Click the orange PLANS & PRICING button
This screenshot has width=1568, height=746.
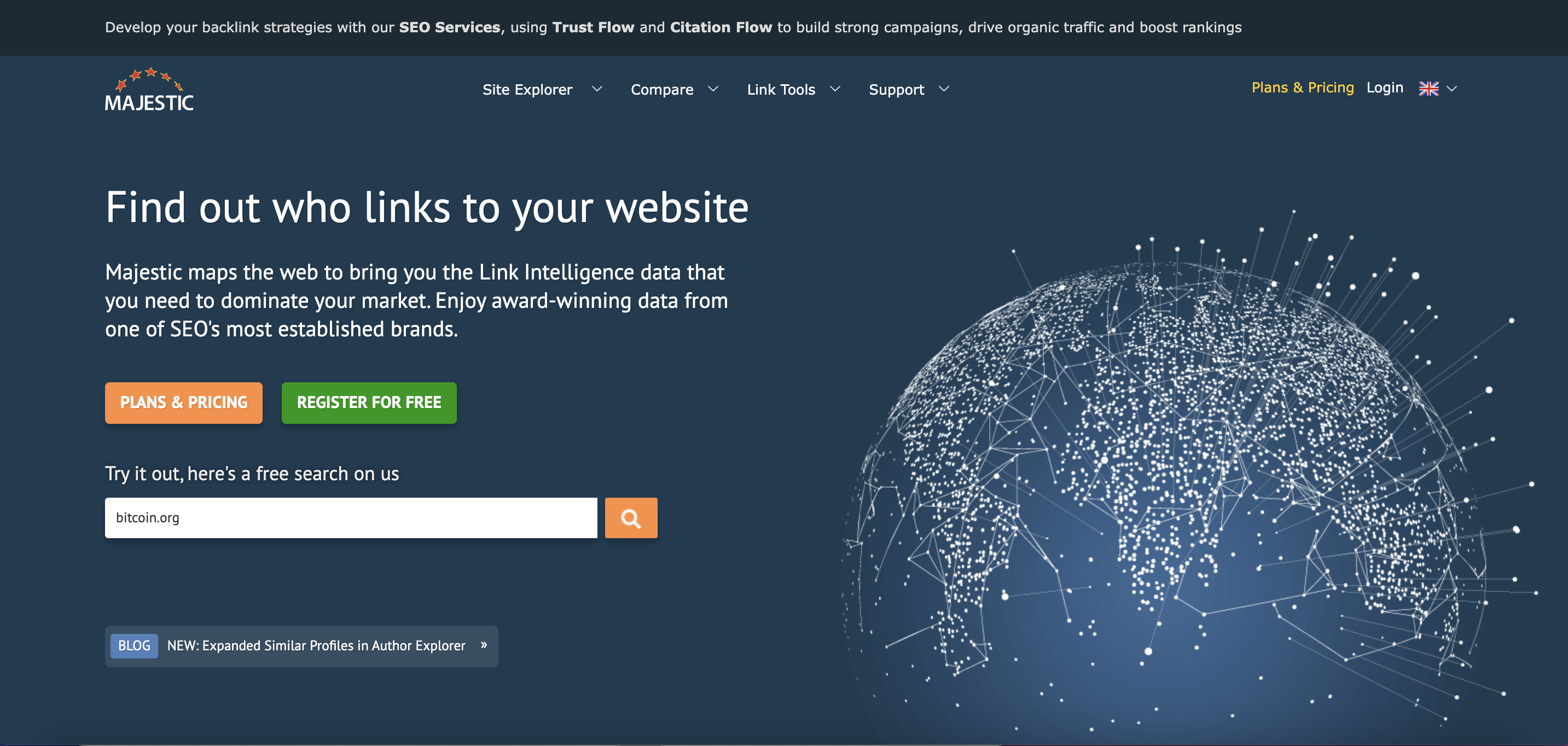point(184,403)
